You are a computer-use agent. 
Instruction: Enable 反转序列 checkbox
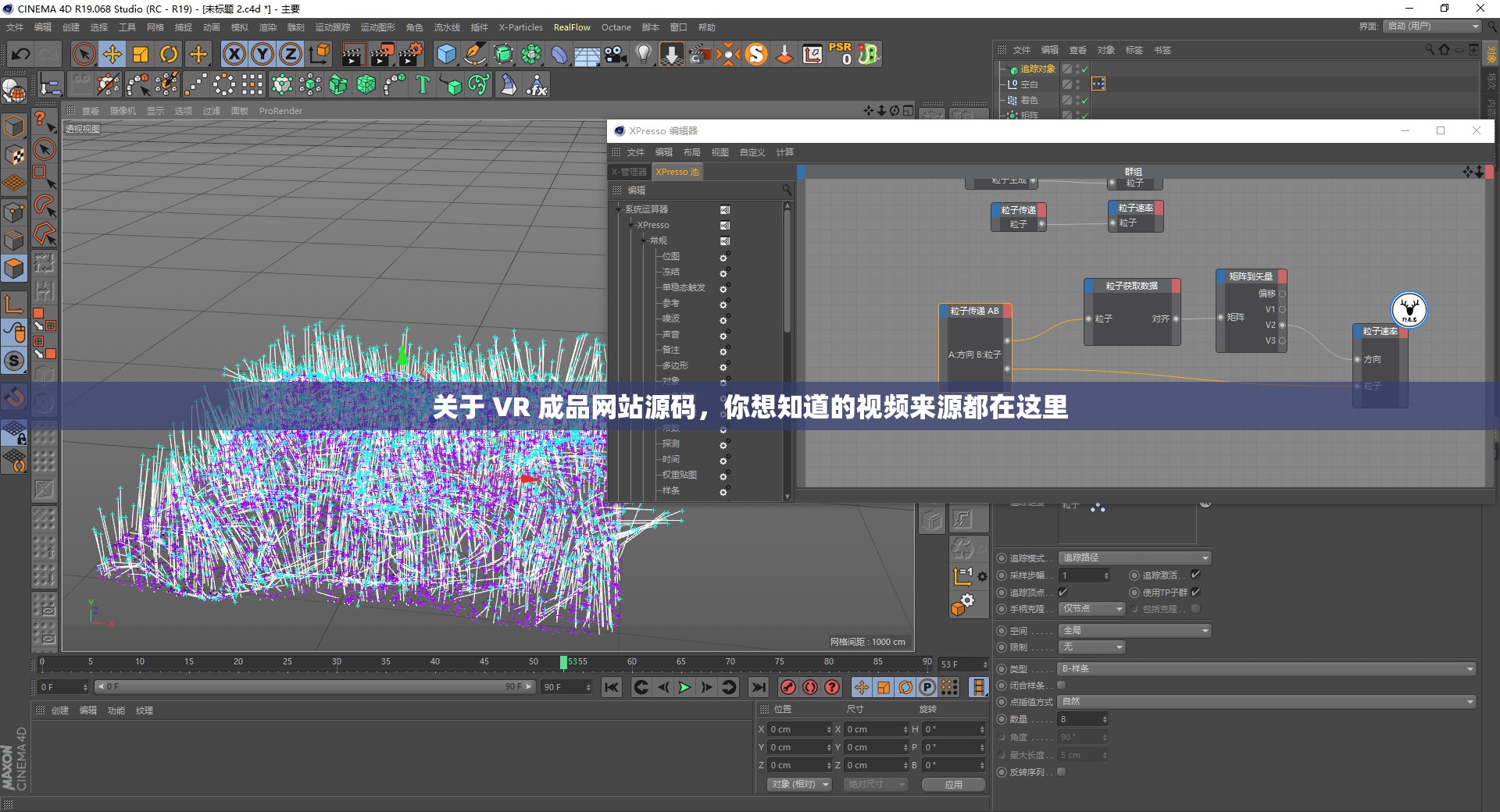[1062, 771]
